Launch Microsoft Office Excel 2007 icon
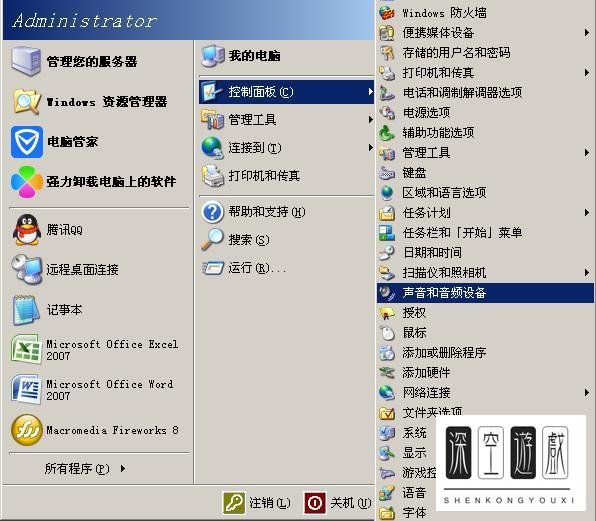 point(26,350)
